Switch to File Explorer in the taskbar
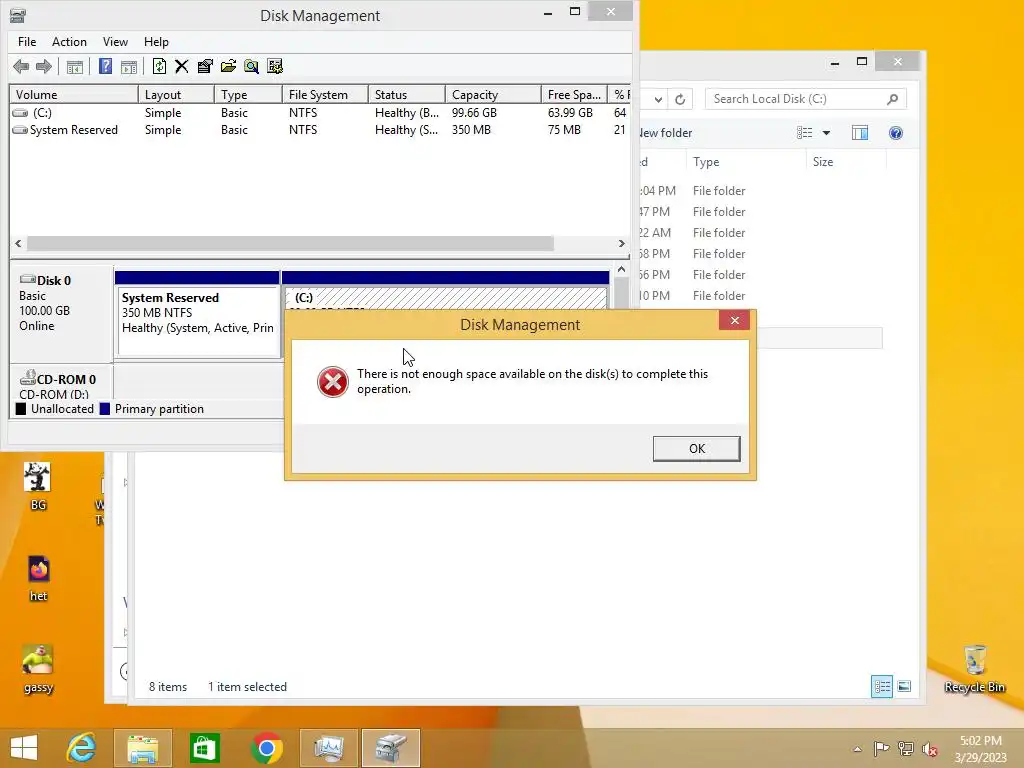The width and height of the screenshot is (1024, 768). pyautogui.click(x=142, y=748)
